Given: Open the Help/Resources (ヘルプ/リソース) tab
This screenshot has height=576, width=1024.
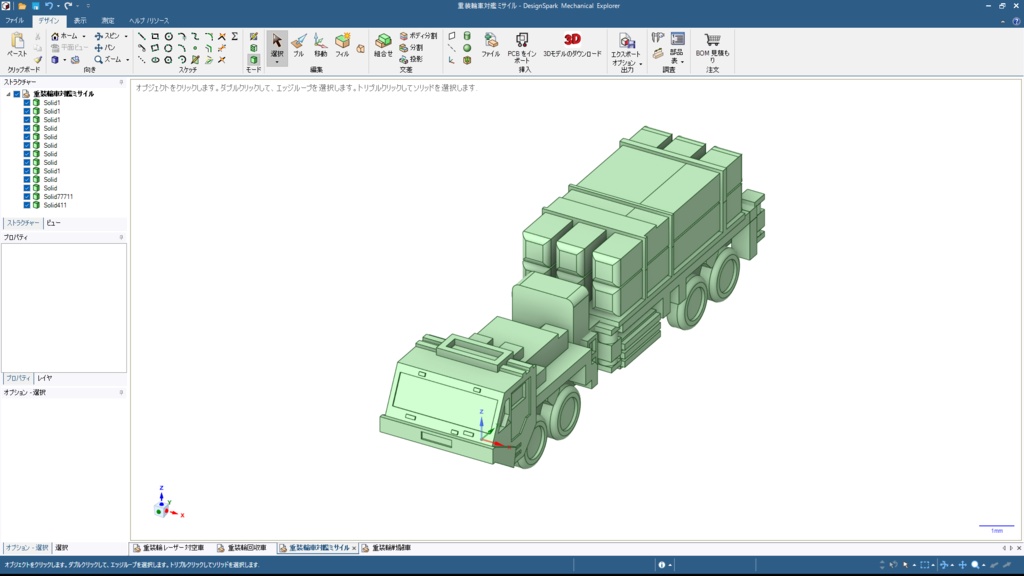Looking at the screenshot, I should click(149, 21).
